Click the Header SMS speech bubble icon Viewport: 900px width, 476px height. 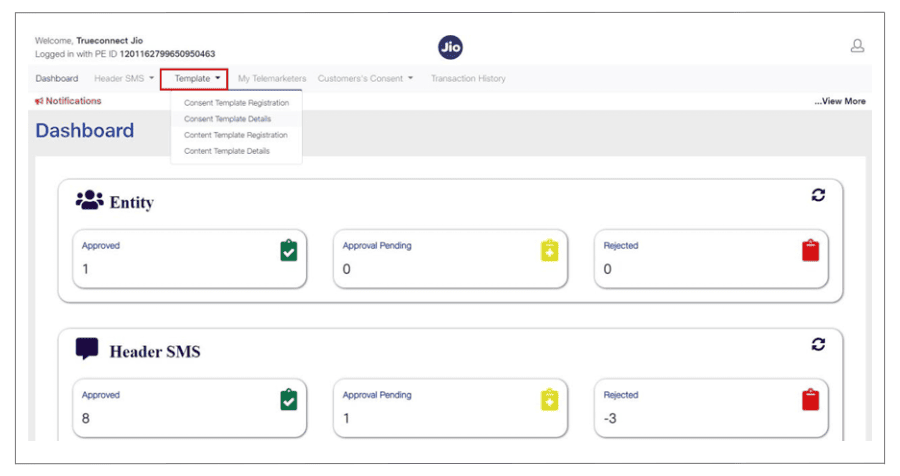(87, 349)
